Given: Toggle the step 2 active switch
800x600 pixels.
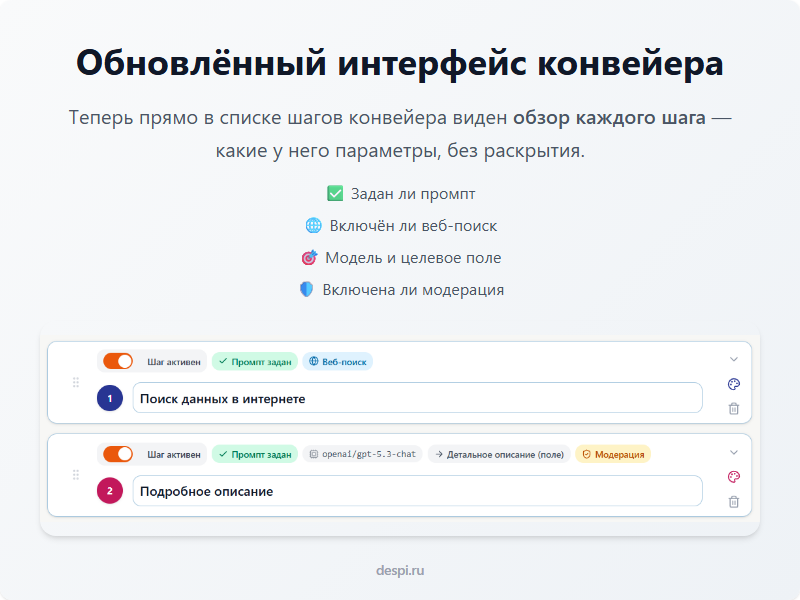Looking at the screenshot, I should point(118,454).
